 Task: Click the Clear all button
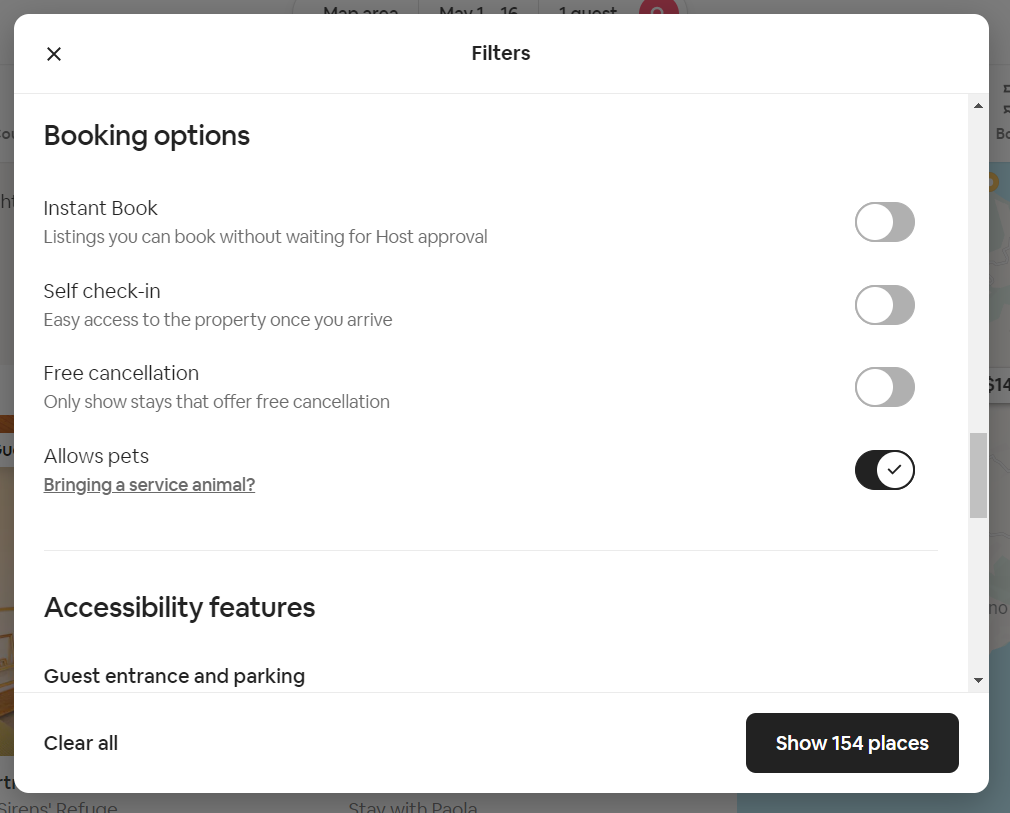(x=80, y=743)
